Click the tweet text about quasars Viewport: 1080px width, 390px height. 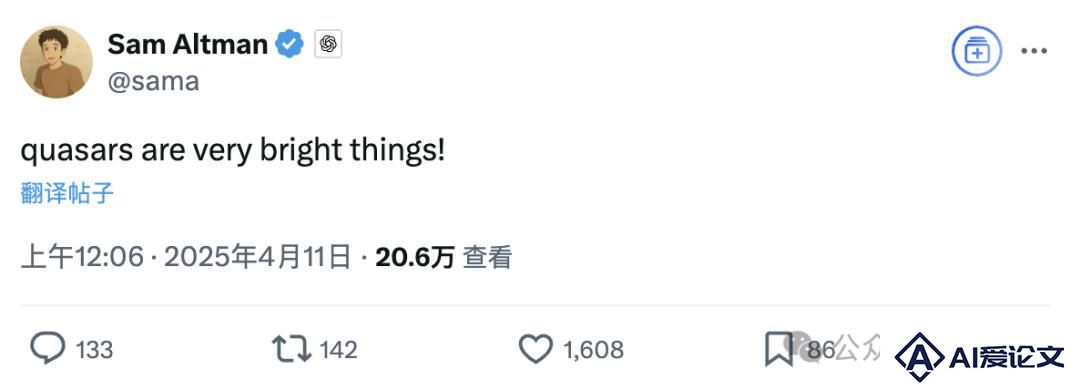pos(233,151)
